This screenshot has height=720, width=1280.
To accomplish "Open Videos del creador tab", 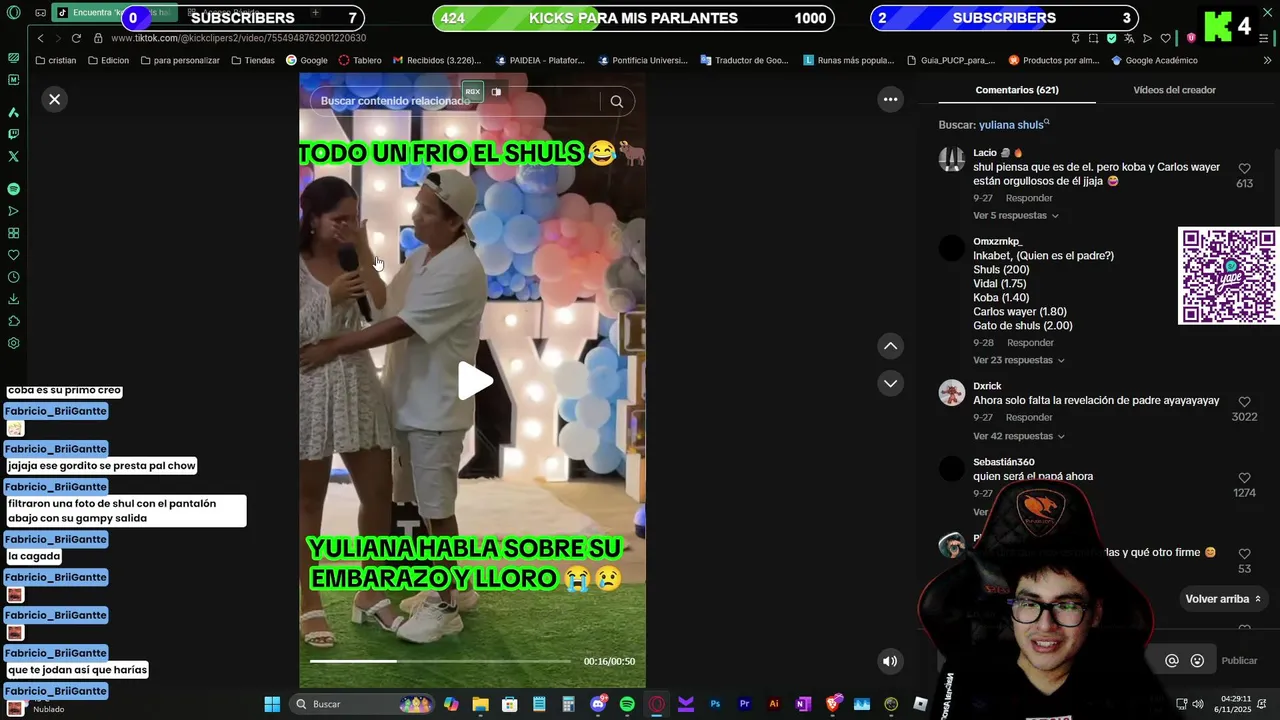I will 1174,90.
